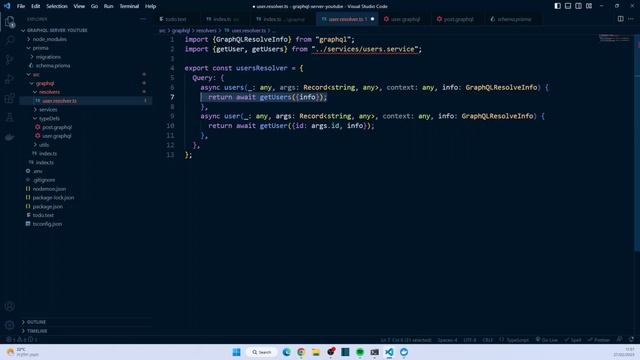Open the Help menu
This screenshot has width=640, height=360.
tap(151, 6)
